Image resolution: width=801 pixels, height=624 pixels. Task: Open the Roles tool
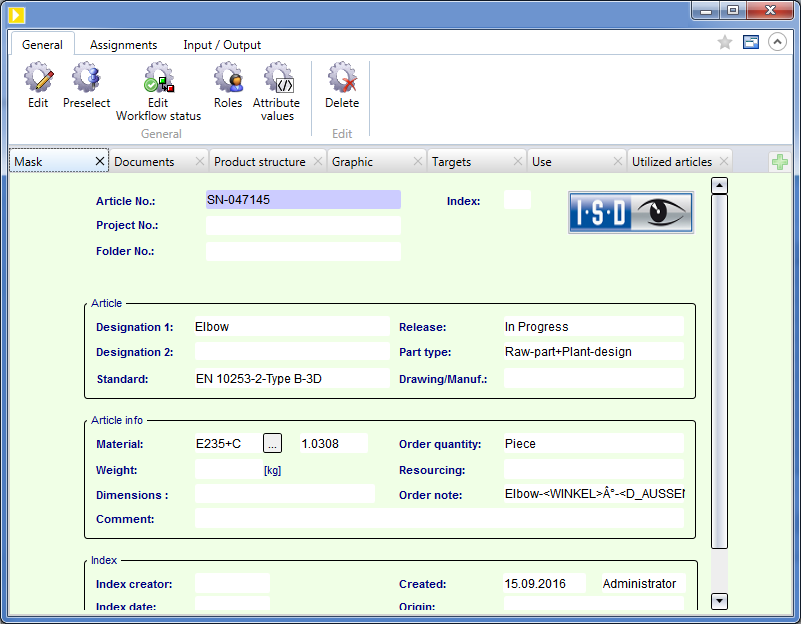point(228,80)
